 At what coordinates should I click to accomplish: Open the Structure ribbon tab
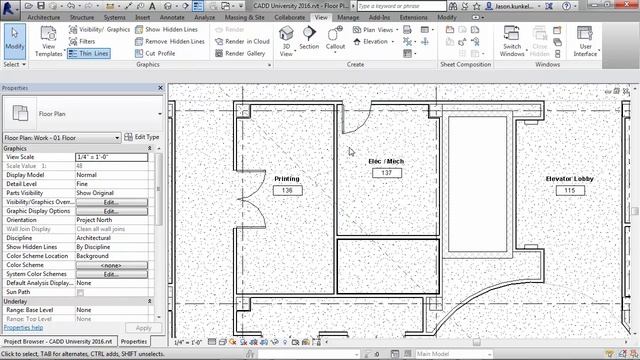coord(82,18)
